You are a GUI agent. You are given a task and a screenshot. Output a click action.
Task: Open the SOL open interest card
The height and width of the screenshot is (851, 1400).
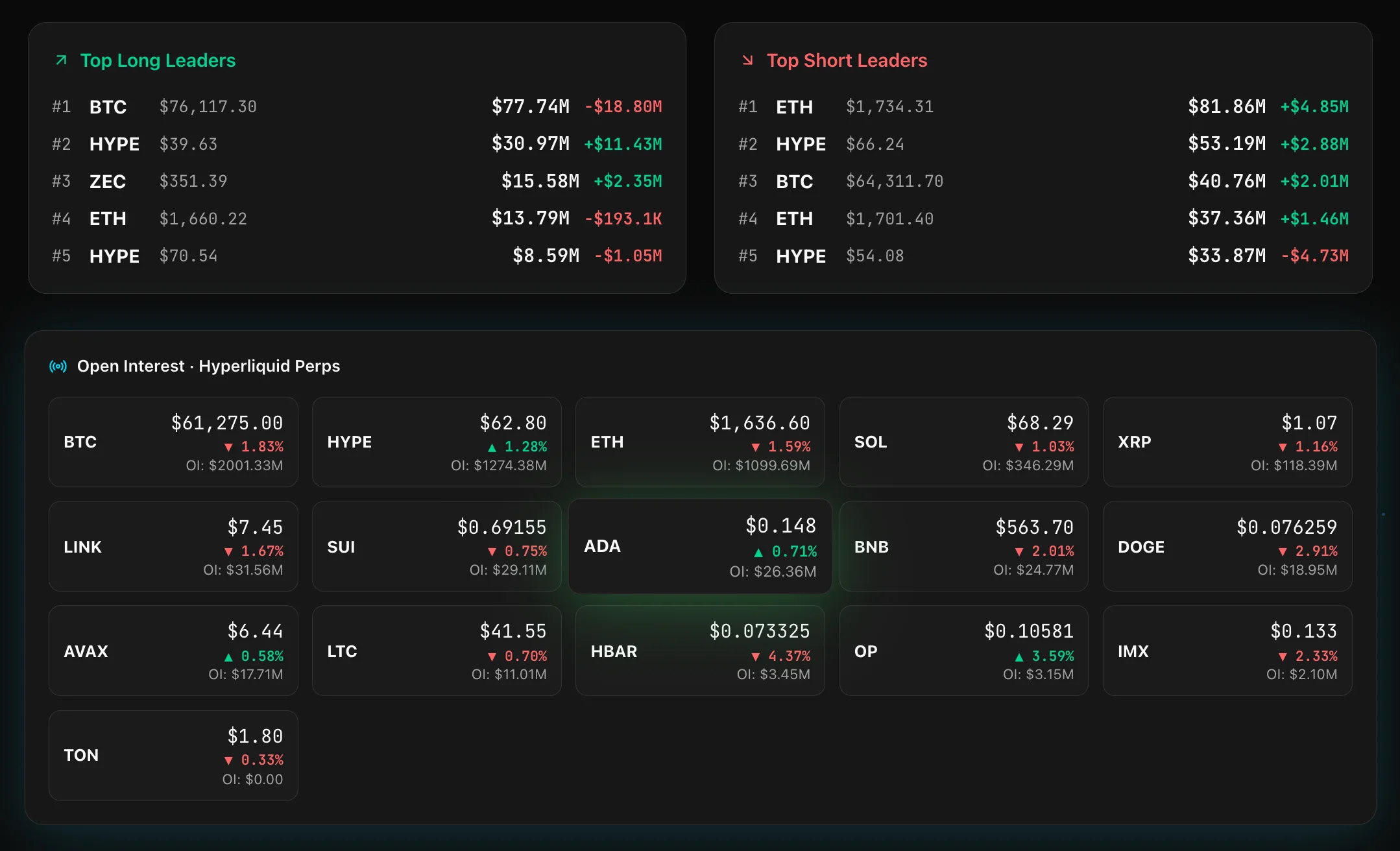click(964, 442)
